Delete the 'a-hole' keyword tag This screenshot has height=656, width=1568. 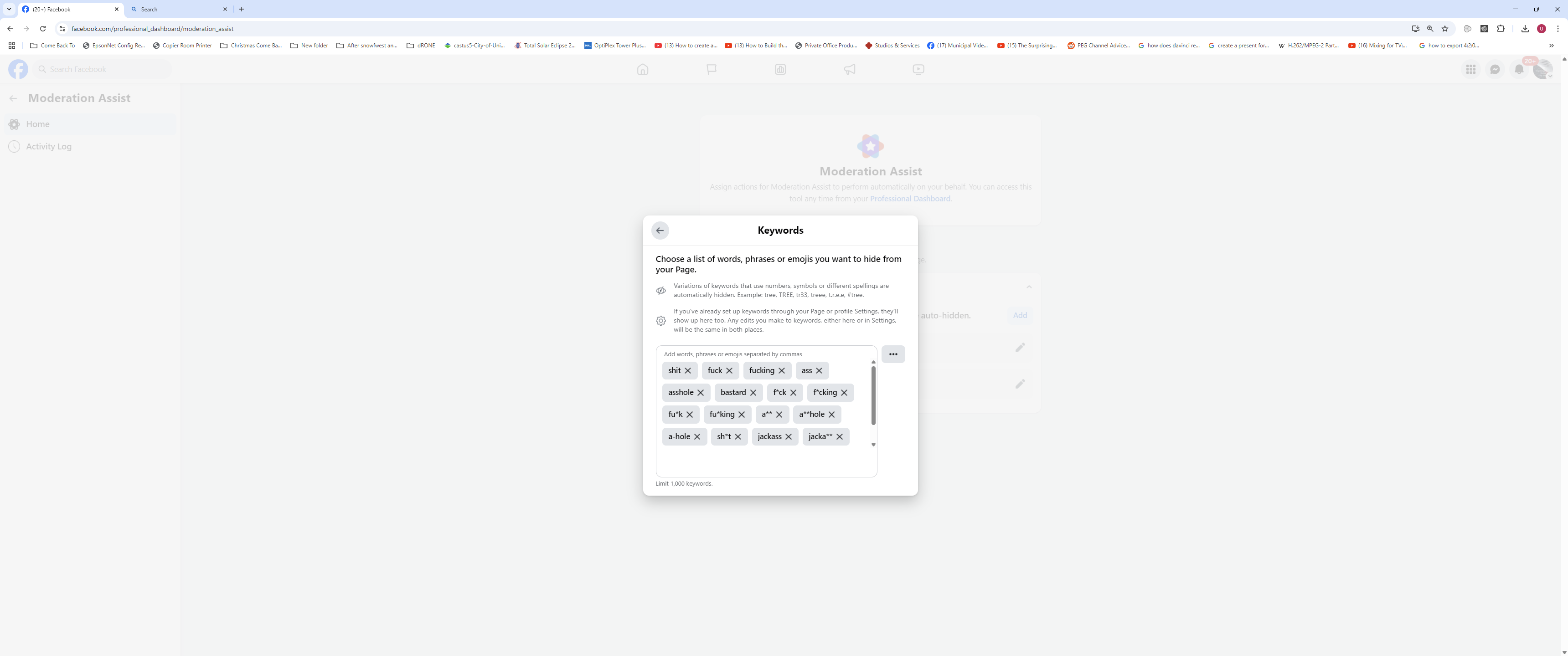click(x=697, y=437)
